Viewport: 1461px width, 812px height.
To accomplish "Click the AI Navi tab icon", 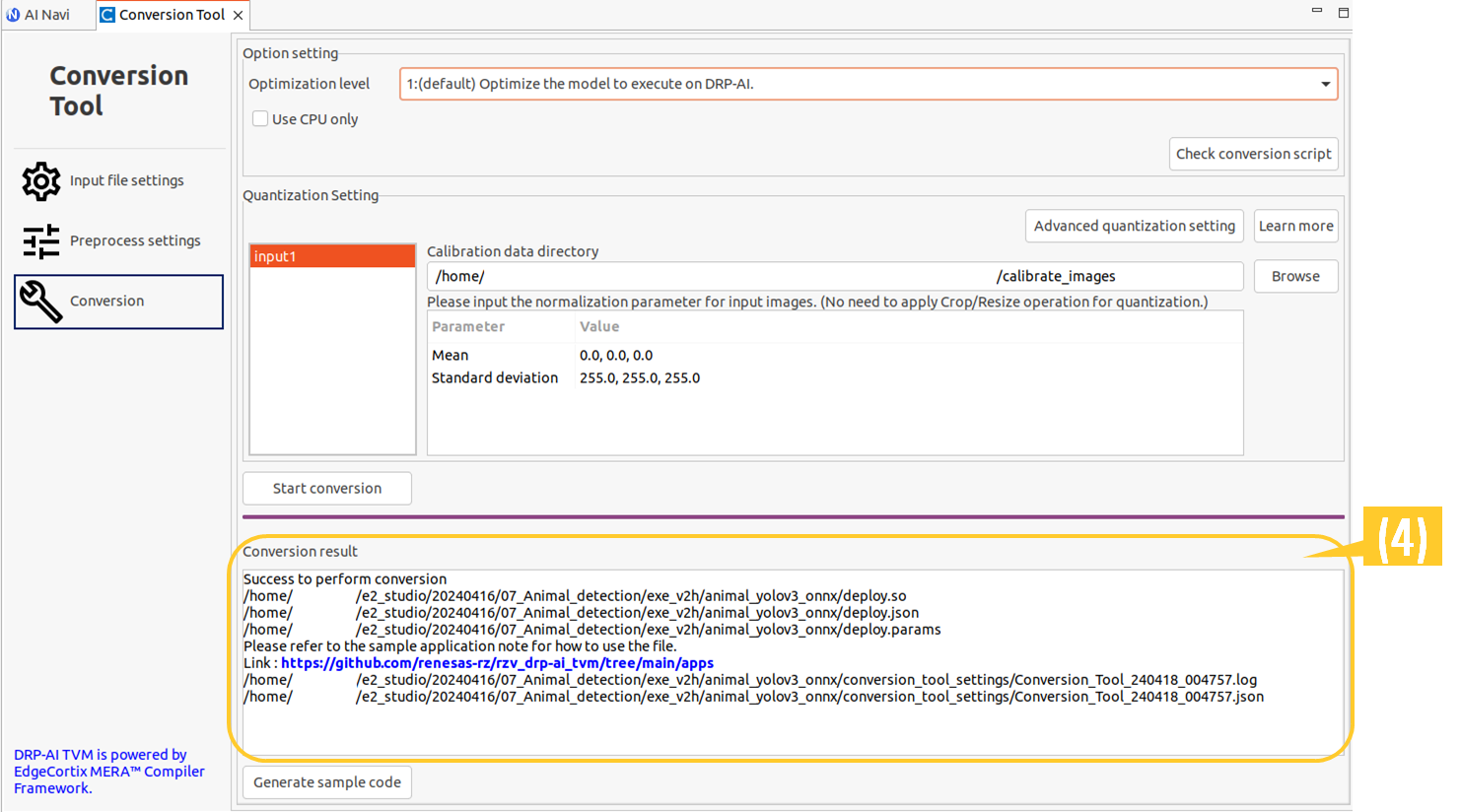I will 13,15.
